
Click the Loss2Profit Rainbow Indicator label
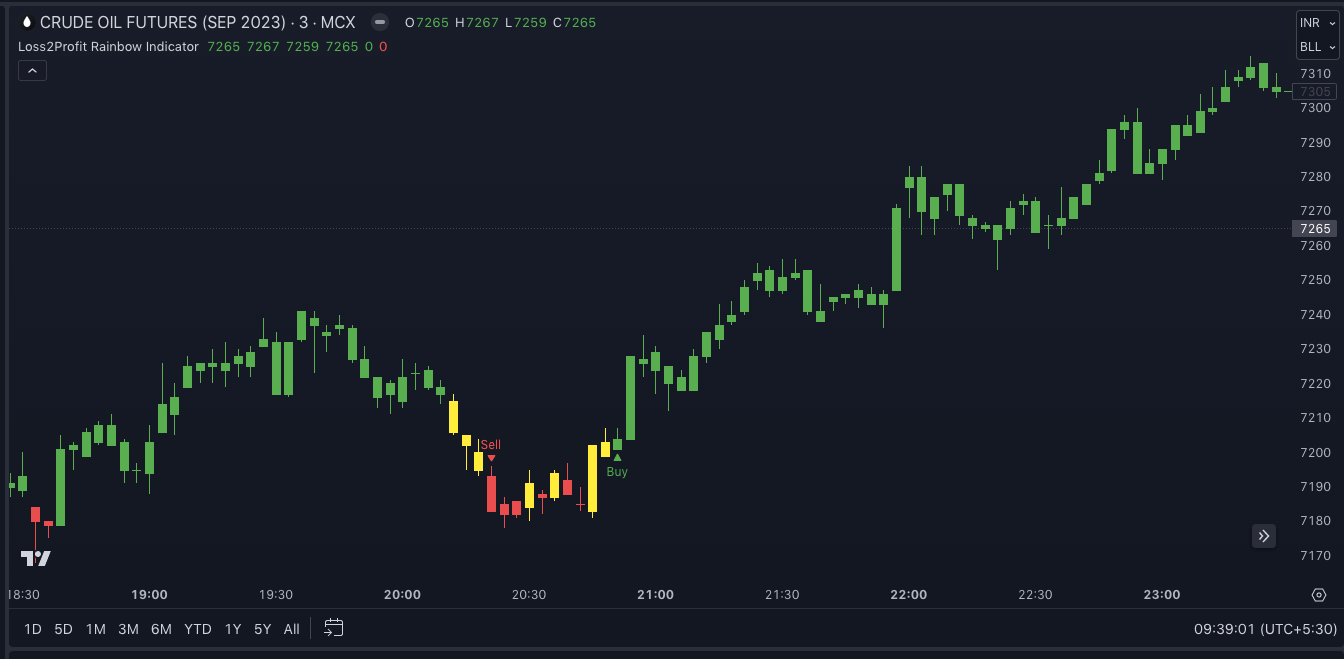(108, 46)
